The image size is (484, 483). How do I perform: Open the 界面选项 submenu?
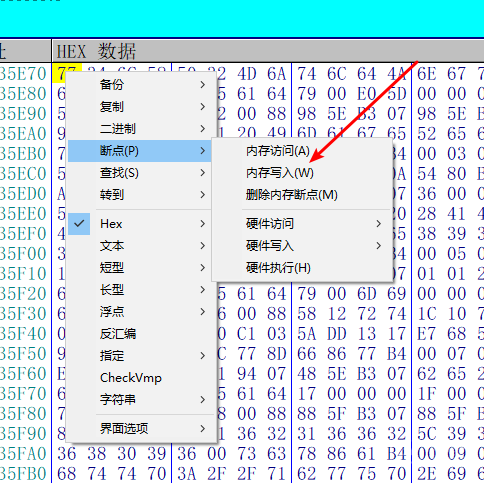pyautogui.click(x=139, y=428)
